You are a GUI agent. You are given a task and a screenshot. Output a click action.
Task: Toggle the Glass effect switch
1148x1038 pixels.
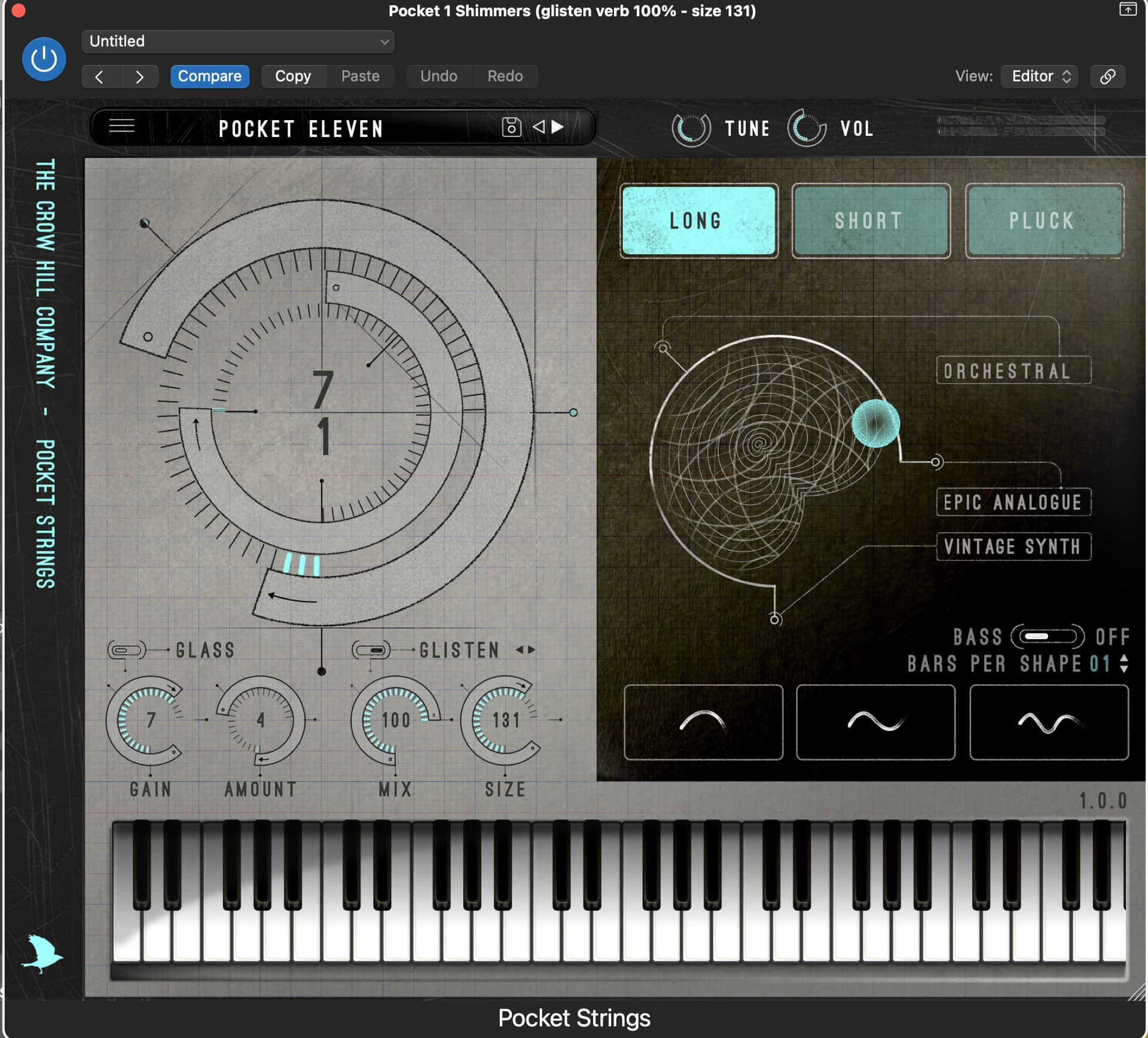click(126, 649)
